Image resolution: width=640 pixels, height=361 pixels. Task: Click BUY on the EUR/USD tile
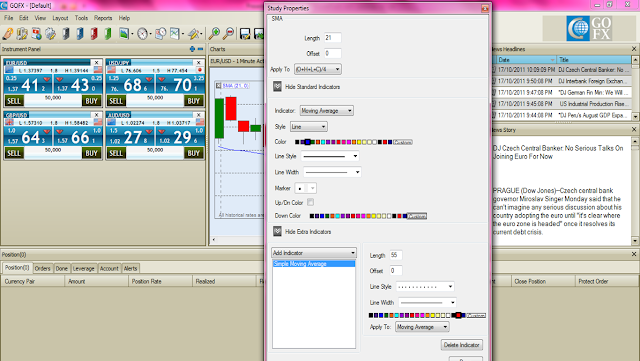91,101
